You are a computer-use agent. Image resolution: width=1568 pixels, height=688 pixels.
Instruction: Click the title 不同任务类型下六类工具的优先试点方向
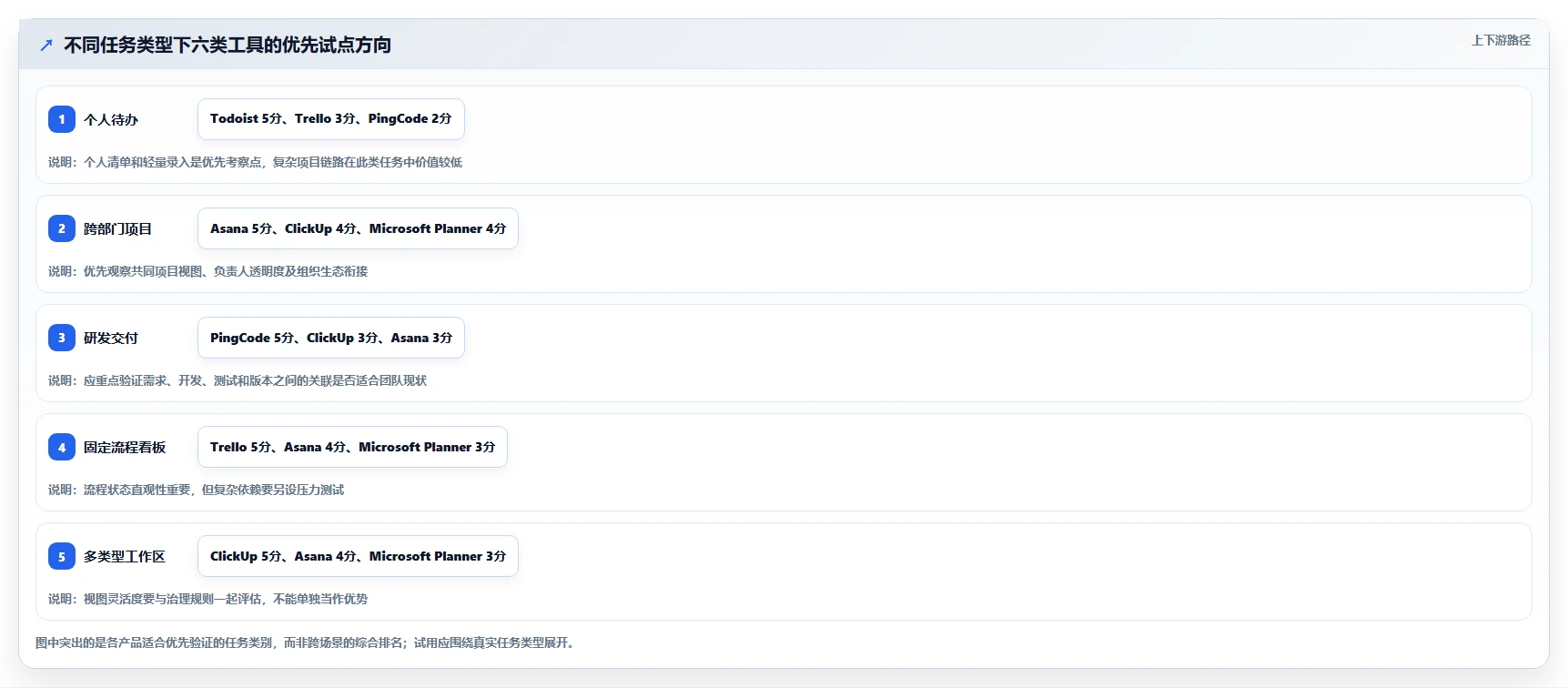(x=228, y=45)
